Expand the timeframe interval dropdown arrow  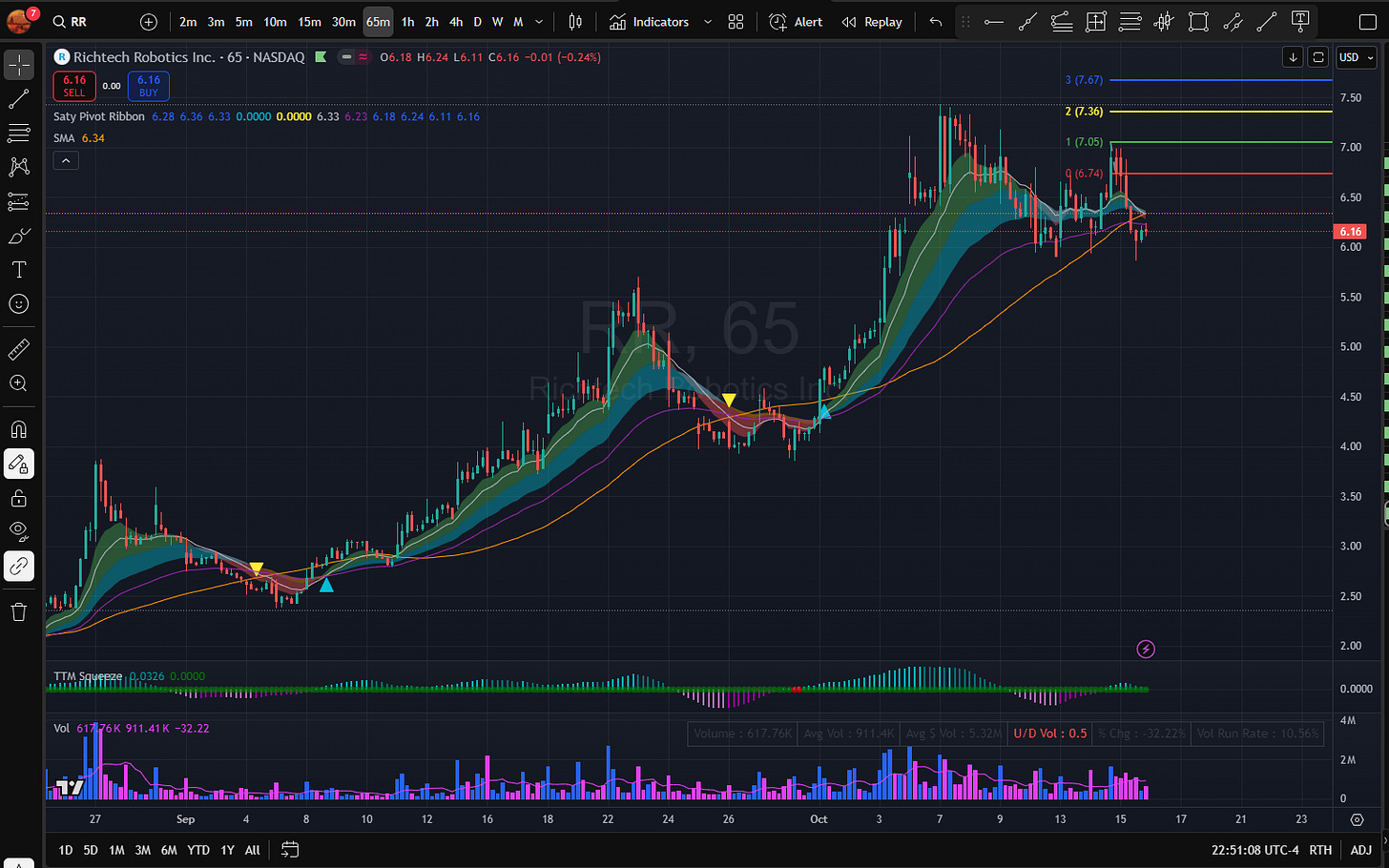pyautogui.click(x=539, y=22)
